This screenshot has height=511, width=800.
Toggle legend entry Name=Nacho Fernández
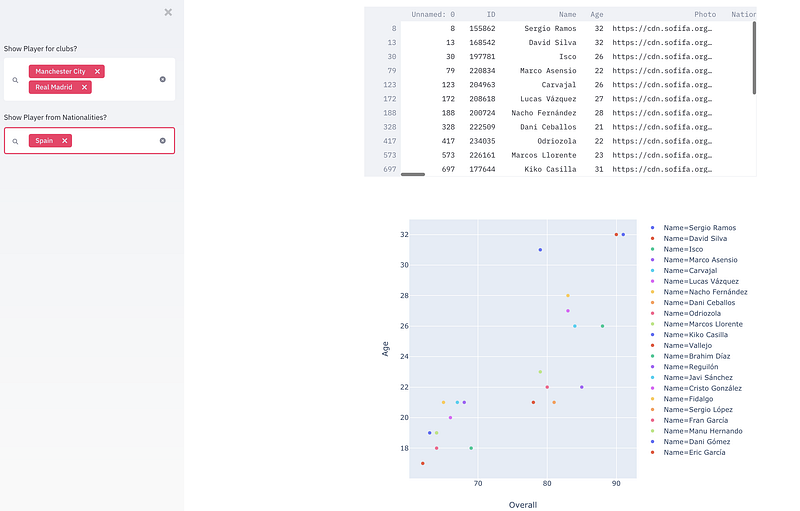[x=705, y=292]
